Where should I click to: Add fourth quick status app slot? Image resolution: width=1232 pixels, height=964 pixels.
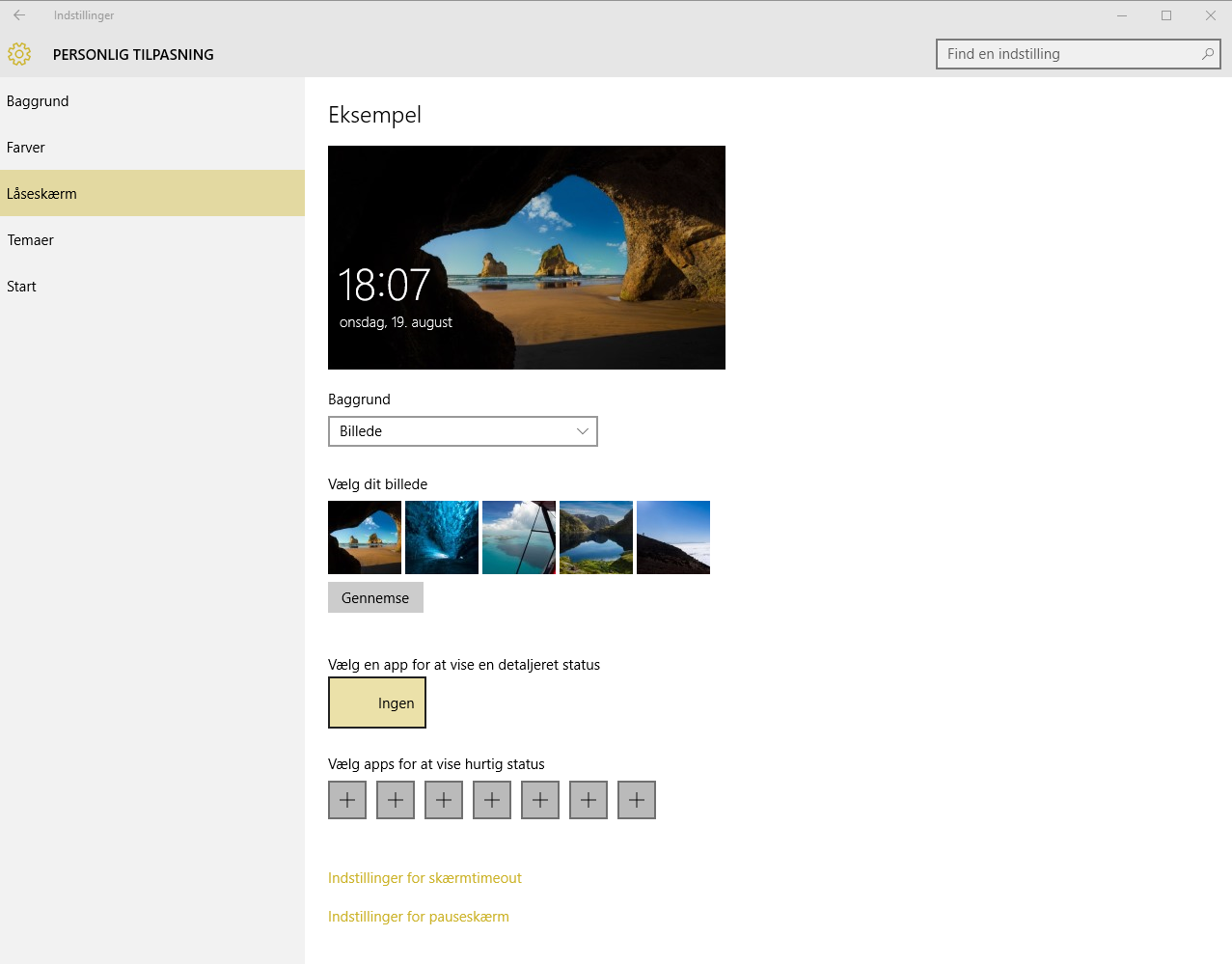tap(492, 800)
